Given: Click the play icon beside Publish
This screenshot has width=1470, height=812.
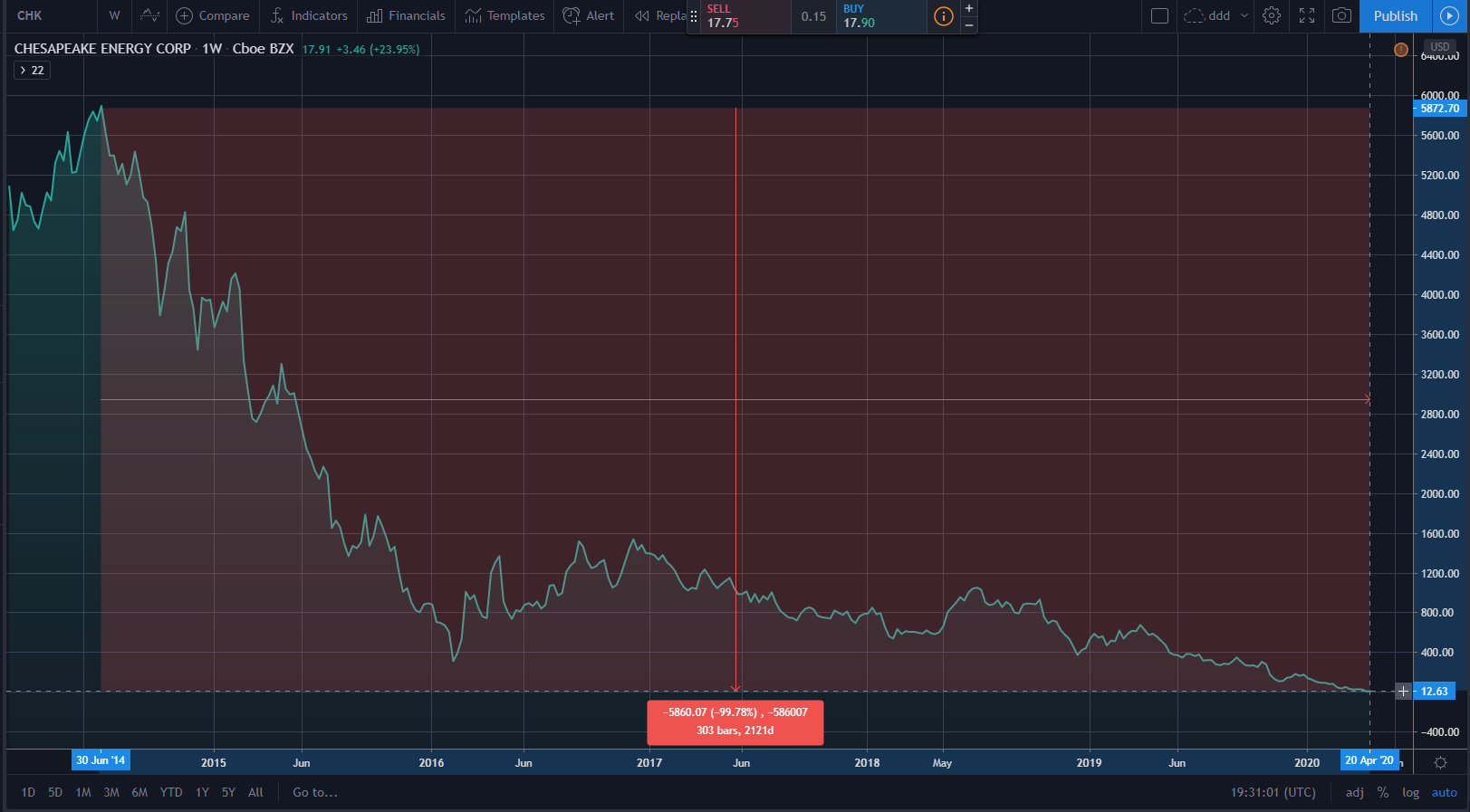Looking at the screenshot, I should (1449, 15).
